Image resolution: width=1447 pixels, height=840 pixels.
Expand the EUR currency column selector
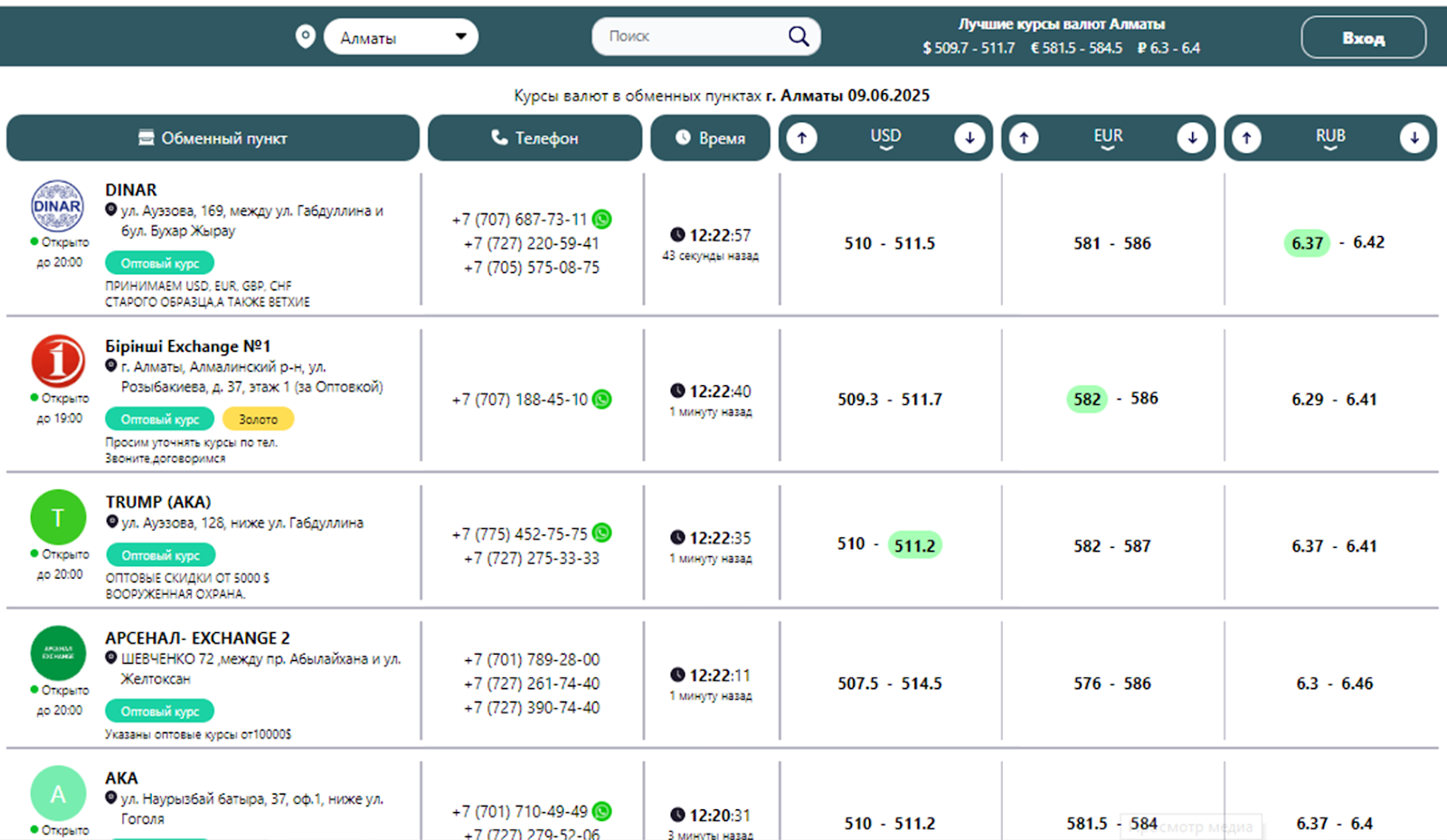coord(1108,138)
